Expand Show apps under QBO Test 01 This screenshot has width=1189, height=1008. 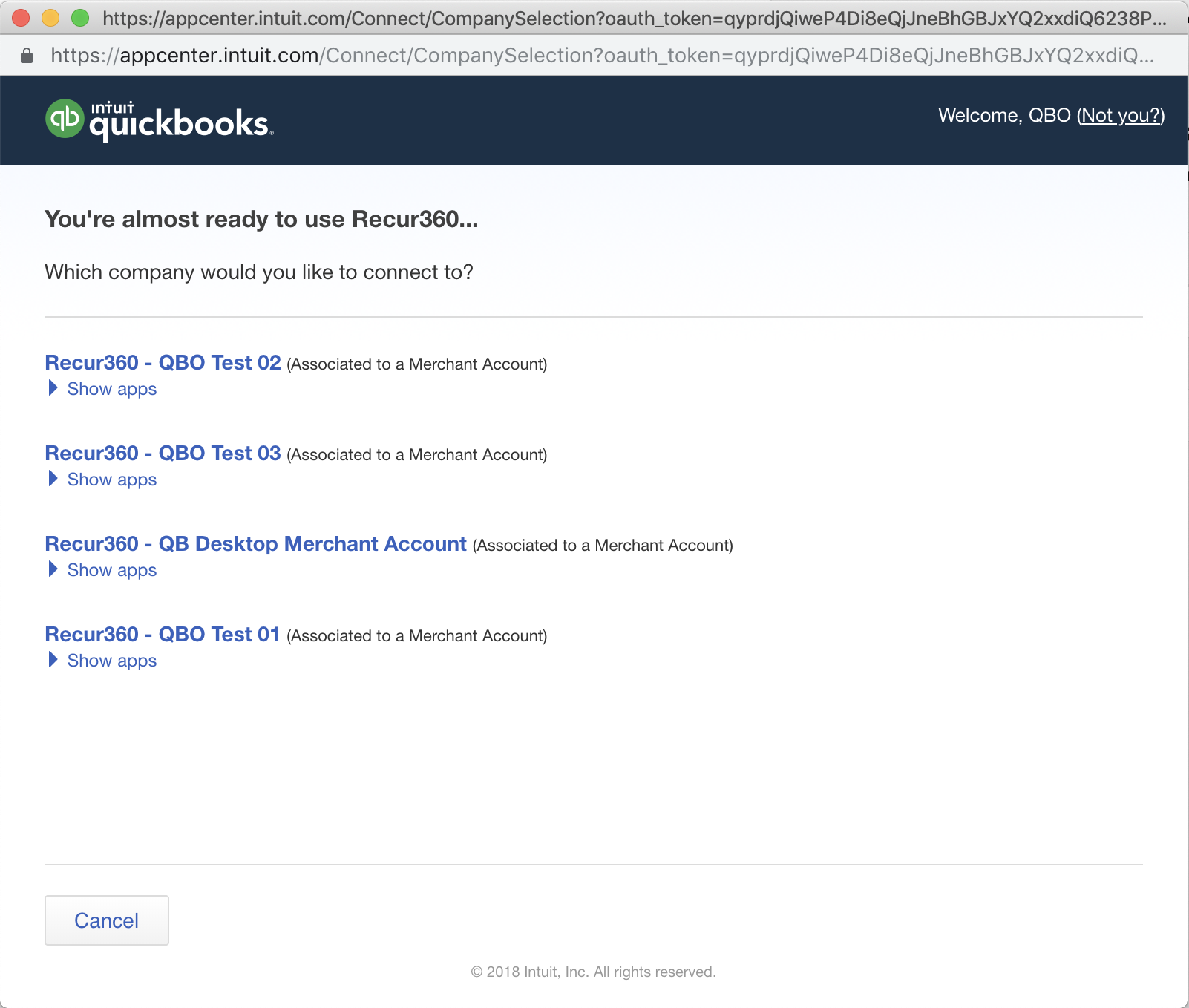coord(102,661)
